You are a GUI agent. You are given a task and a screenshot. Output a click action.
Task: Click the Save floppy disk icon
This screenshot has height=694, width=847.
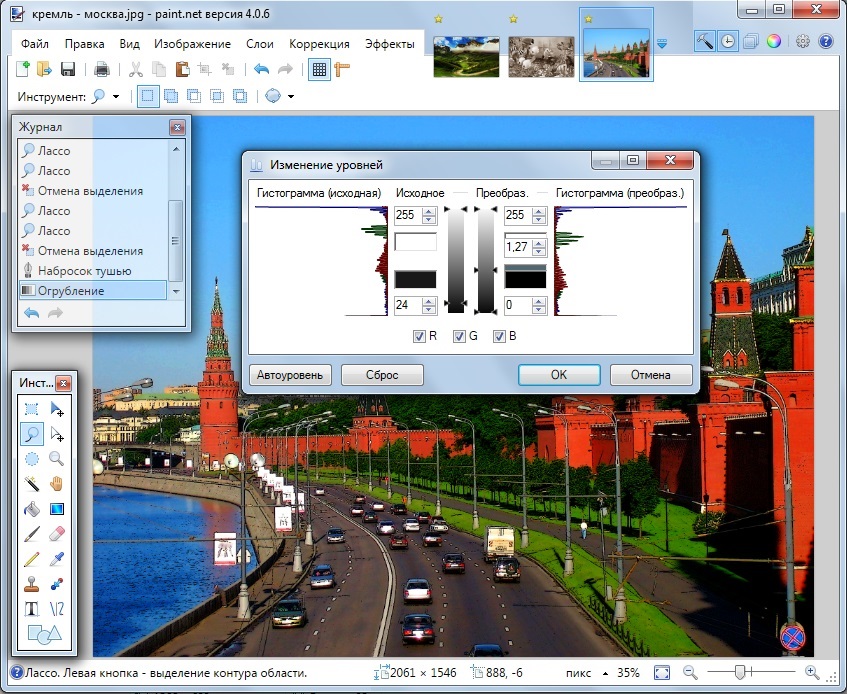(x=68, y=69)
